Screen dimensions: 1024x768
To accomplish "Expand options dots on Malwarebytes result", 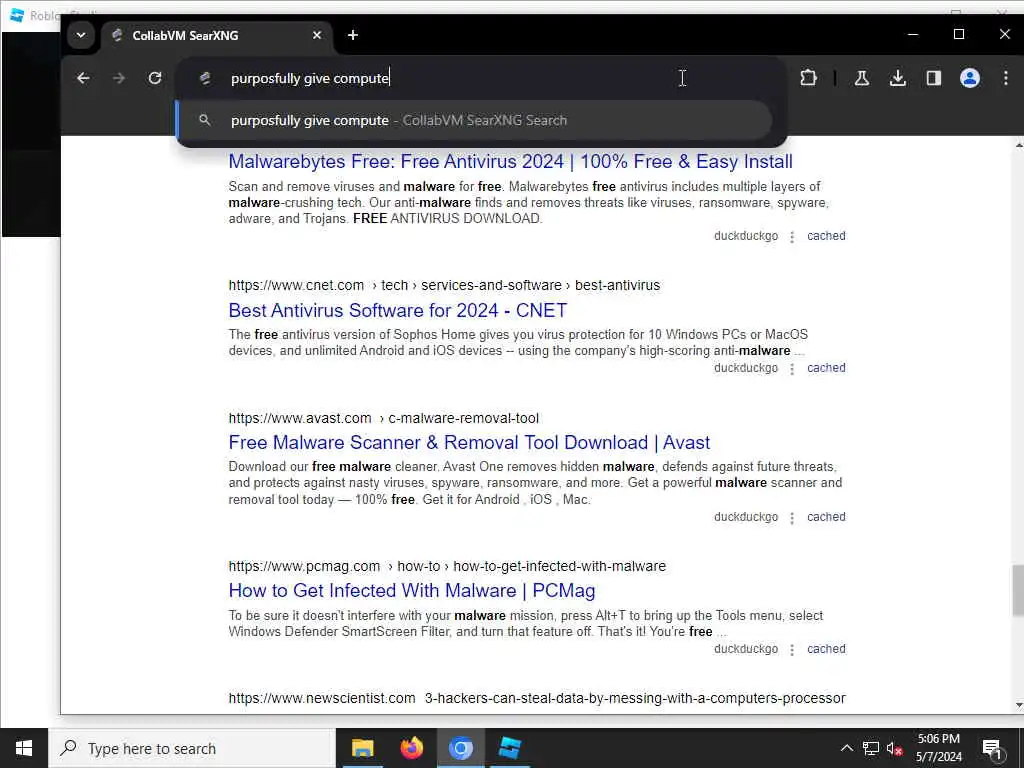I will point(792,237).
